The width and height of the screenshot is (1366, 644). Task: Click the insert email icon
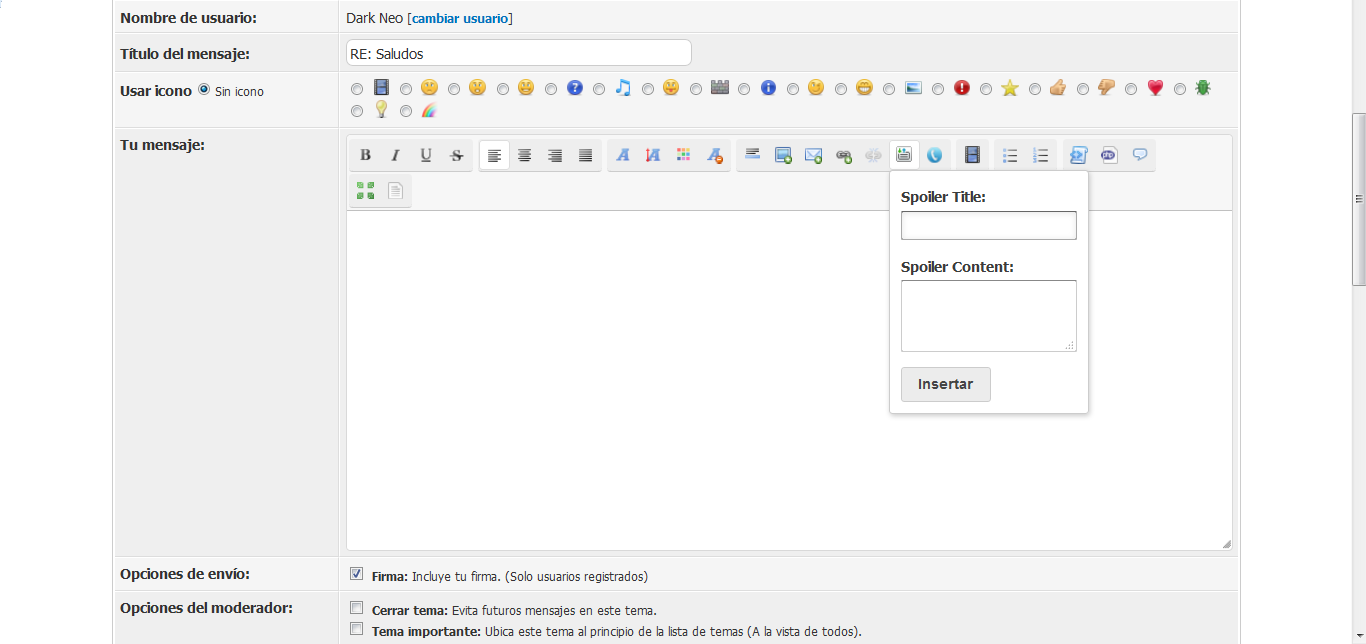click(813, 155)
